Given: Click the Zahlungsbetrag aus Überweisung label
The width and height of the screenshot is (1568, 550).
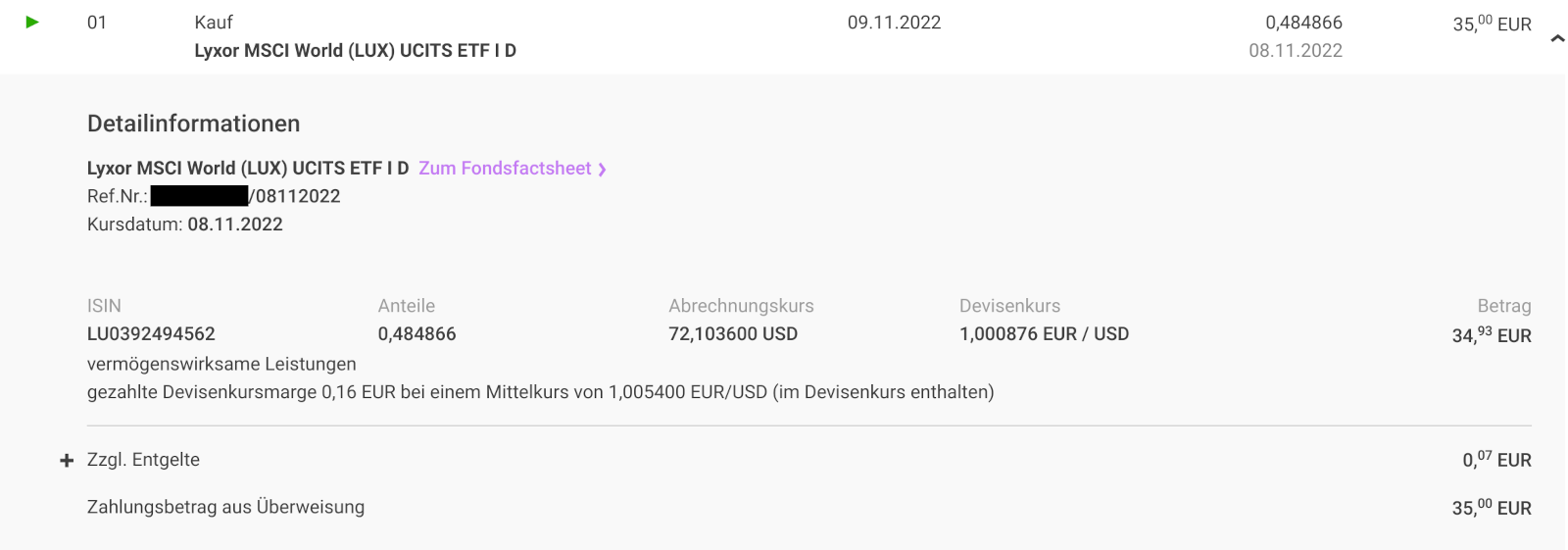Looking at the screenshot, I should tap(225, 507).
